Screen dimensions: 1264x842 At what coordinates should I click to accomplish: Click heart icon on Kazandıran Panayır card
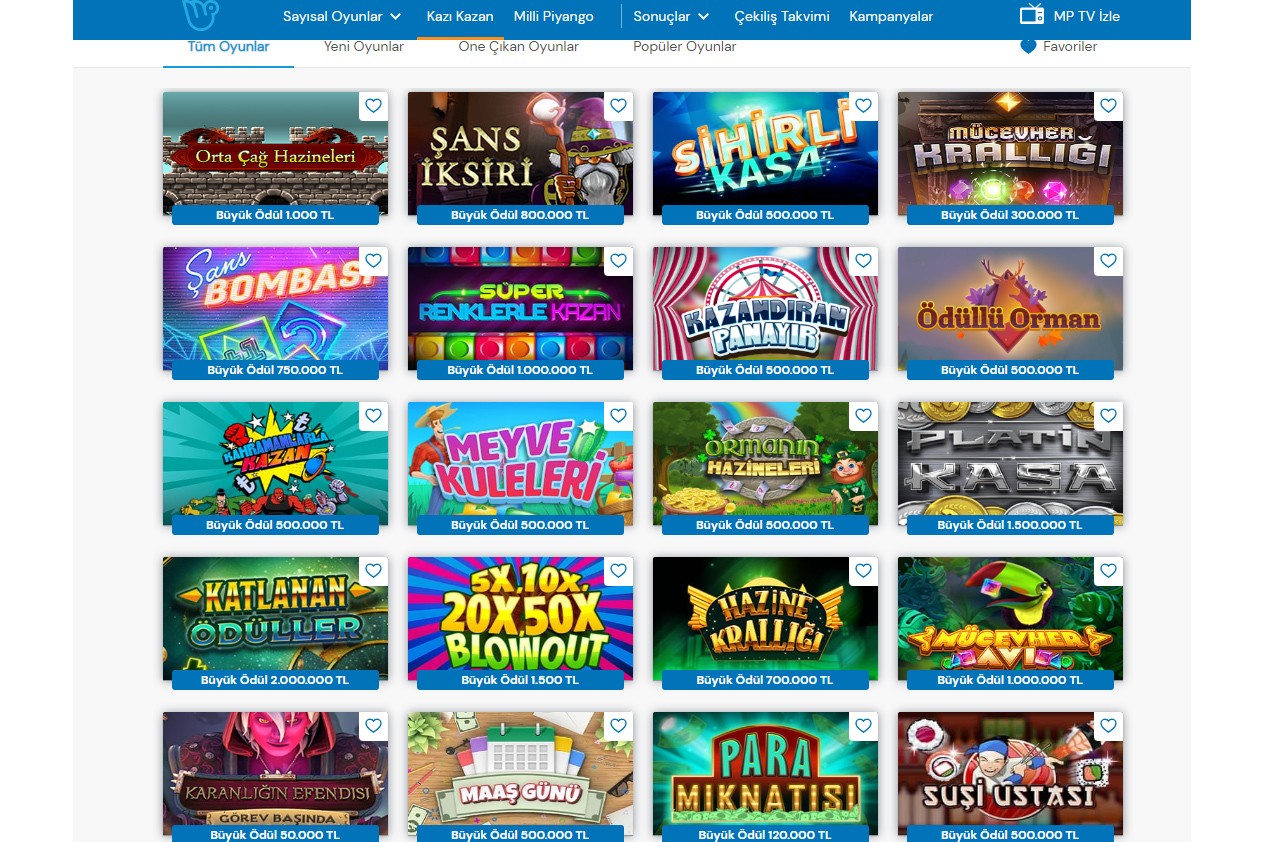pos(863,261)
